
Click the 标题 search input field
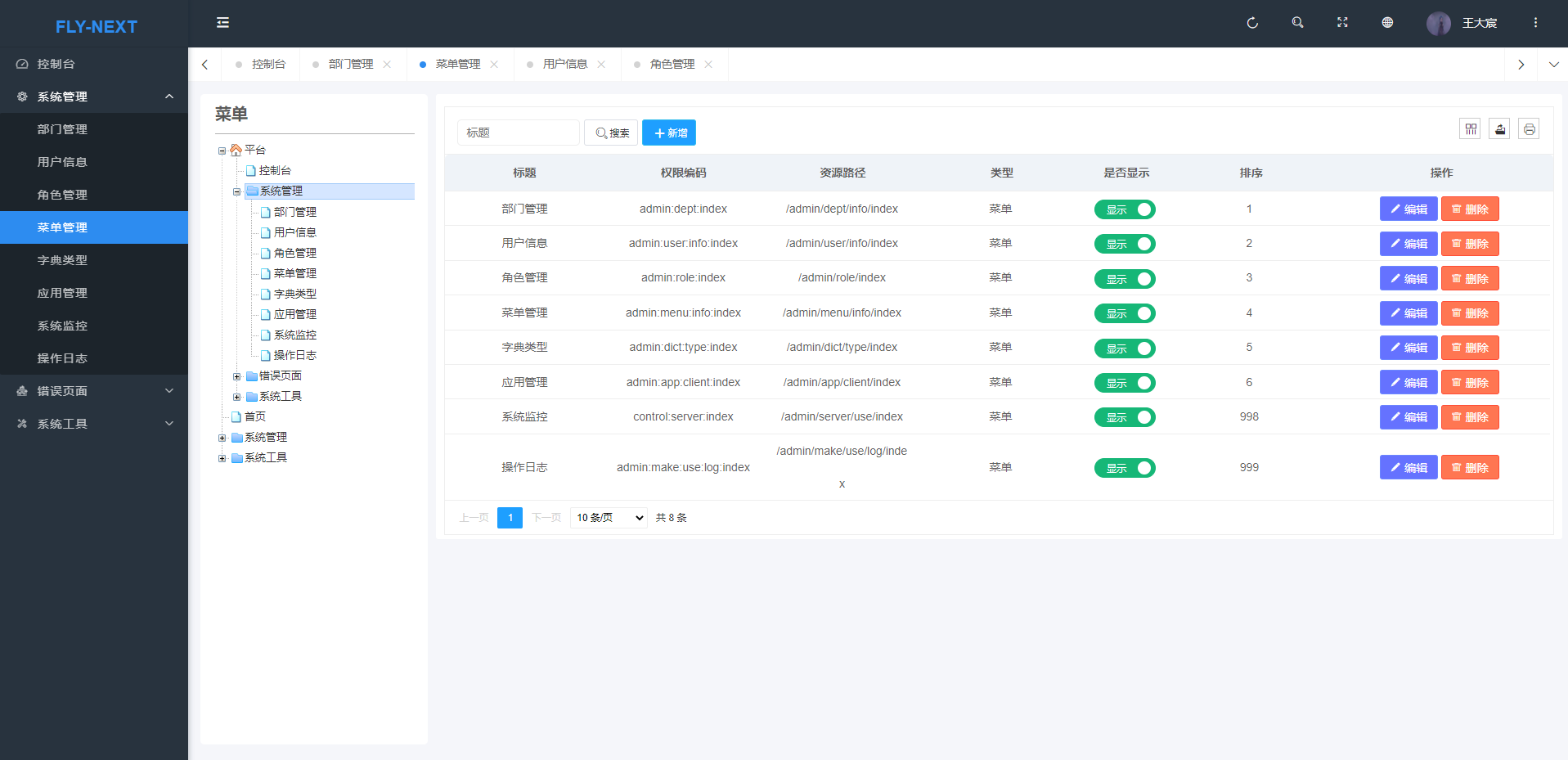tap(518, 133)
